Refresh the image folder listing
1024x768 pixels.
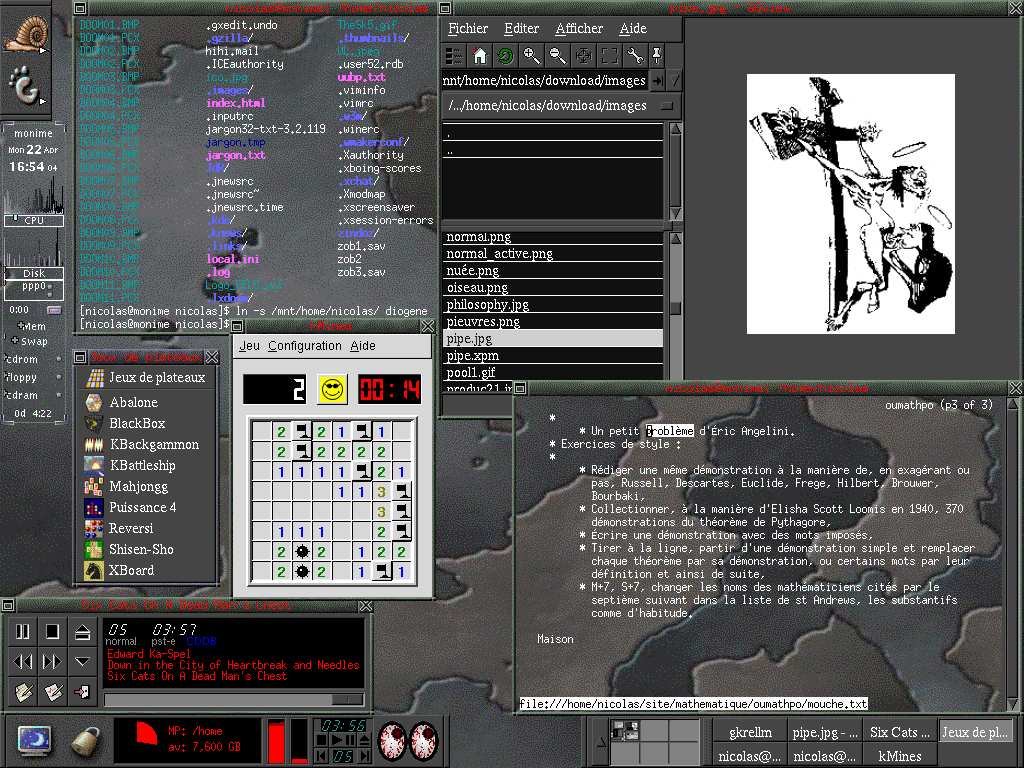505,56
